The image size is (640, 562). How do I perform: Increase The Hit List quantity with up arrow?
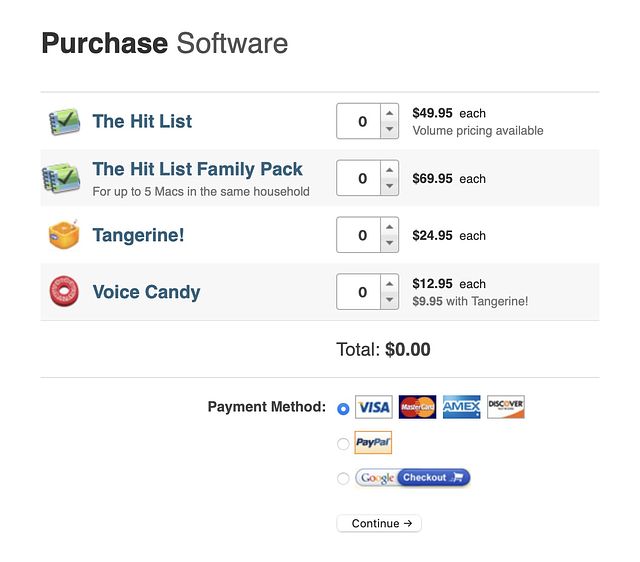[x=390, y=113]
